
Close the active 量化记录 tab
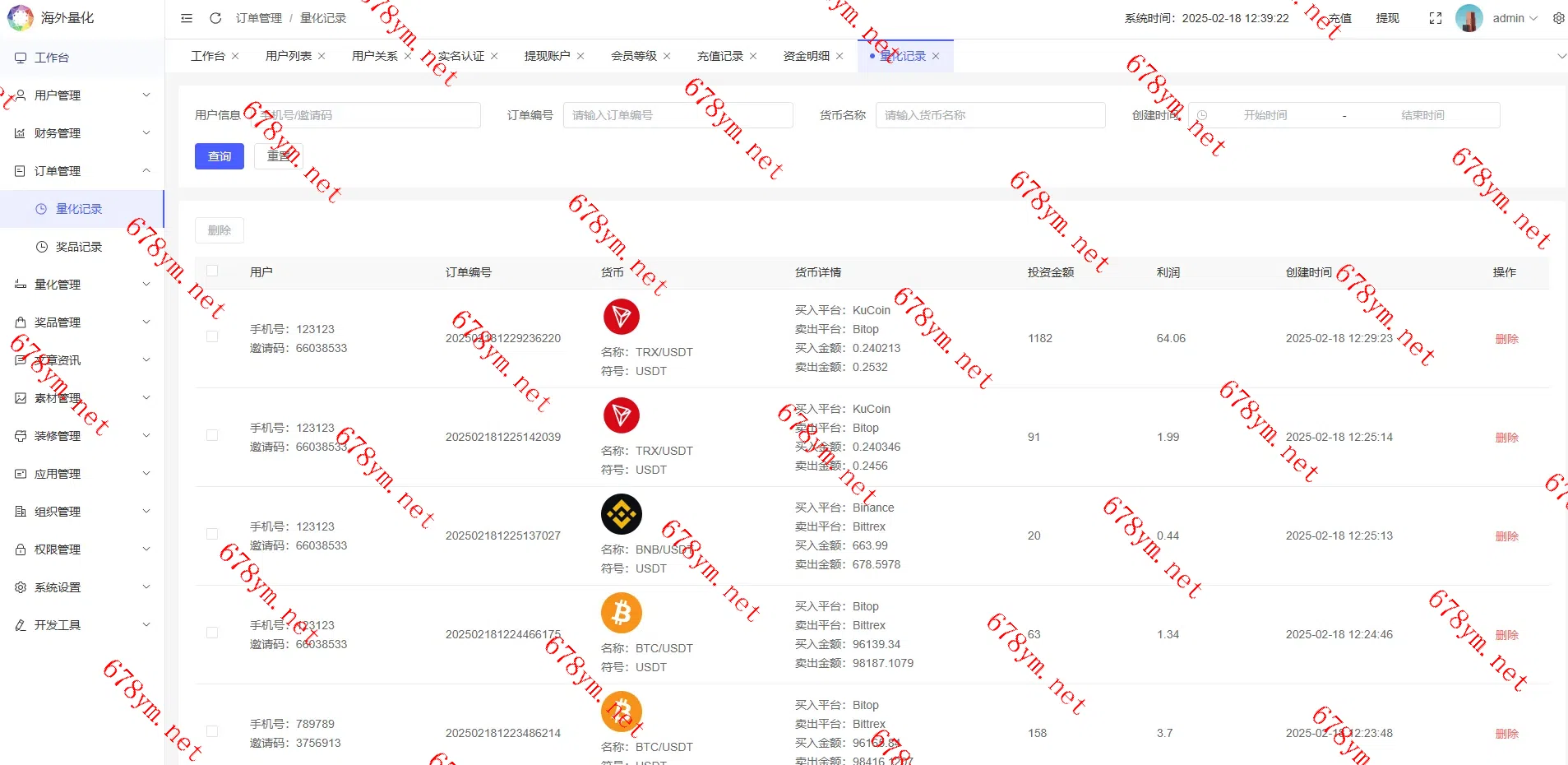tap(936, 56)
